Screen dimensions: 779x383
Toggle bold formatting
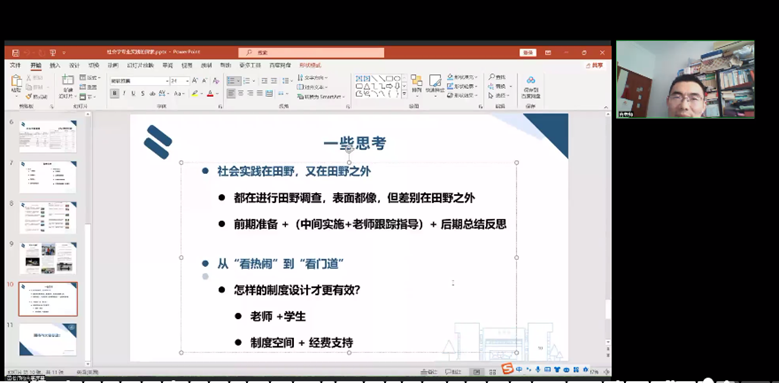coord(115,93)
